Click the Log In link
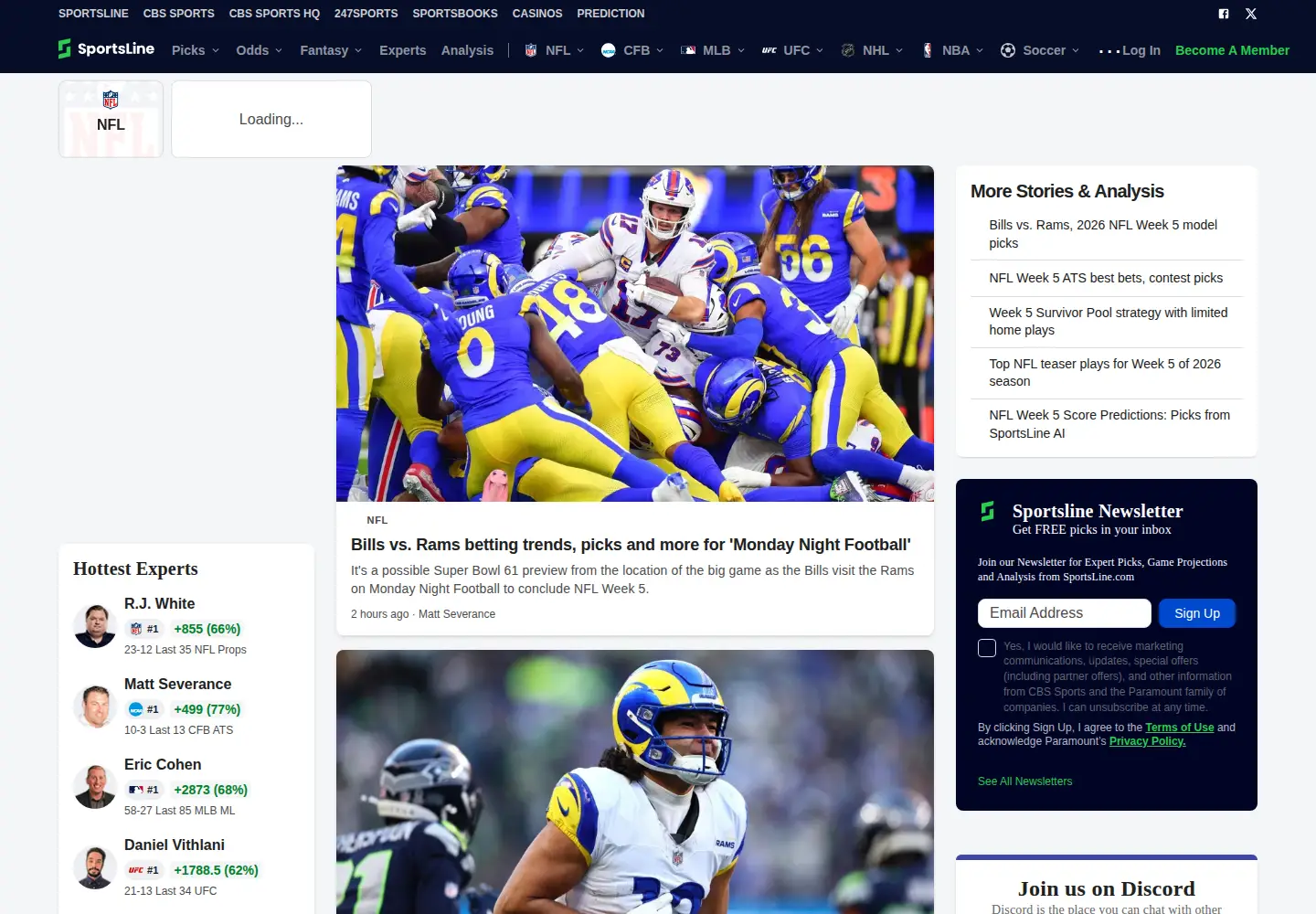 point(1141,50)
